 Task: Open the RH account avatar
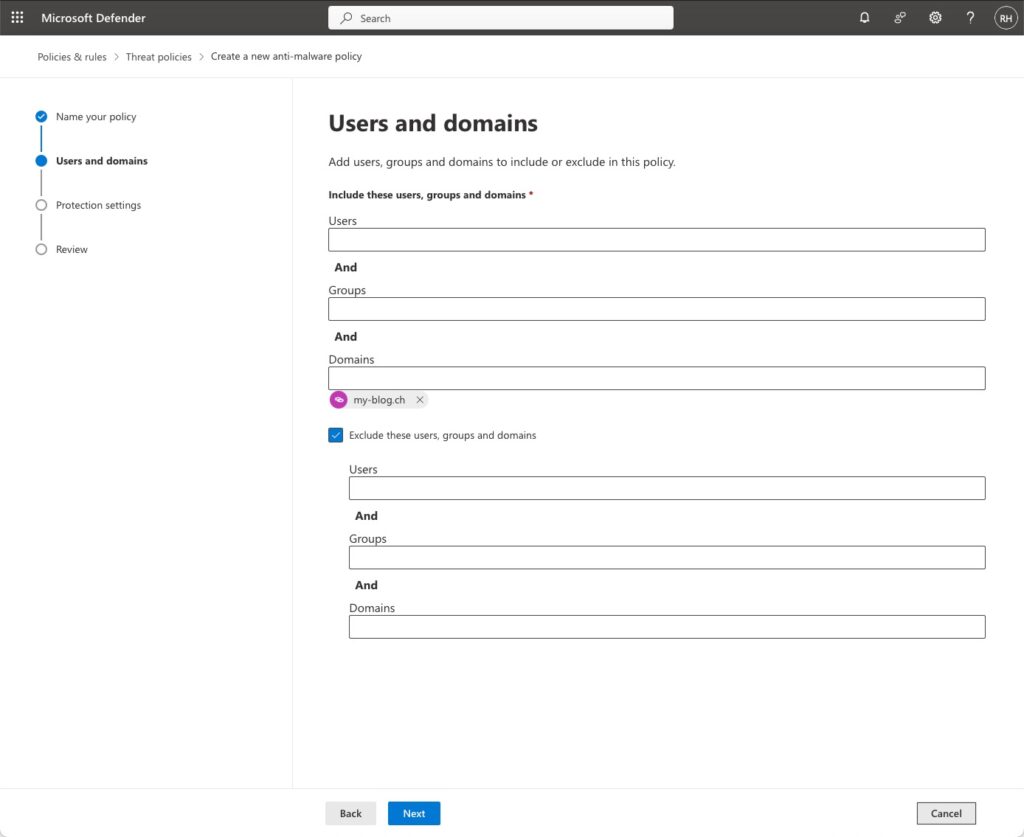click(1004, 18)
